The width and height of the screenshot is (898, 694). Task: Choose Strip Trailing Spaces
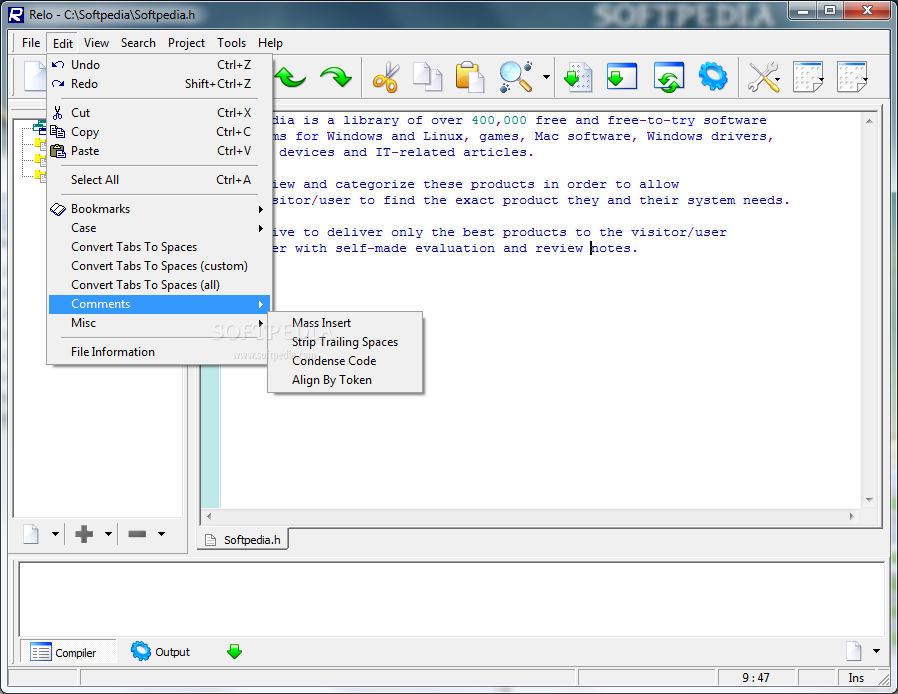tap(345, 342)
